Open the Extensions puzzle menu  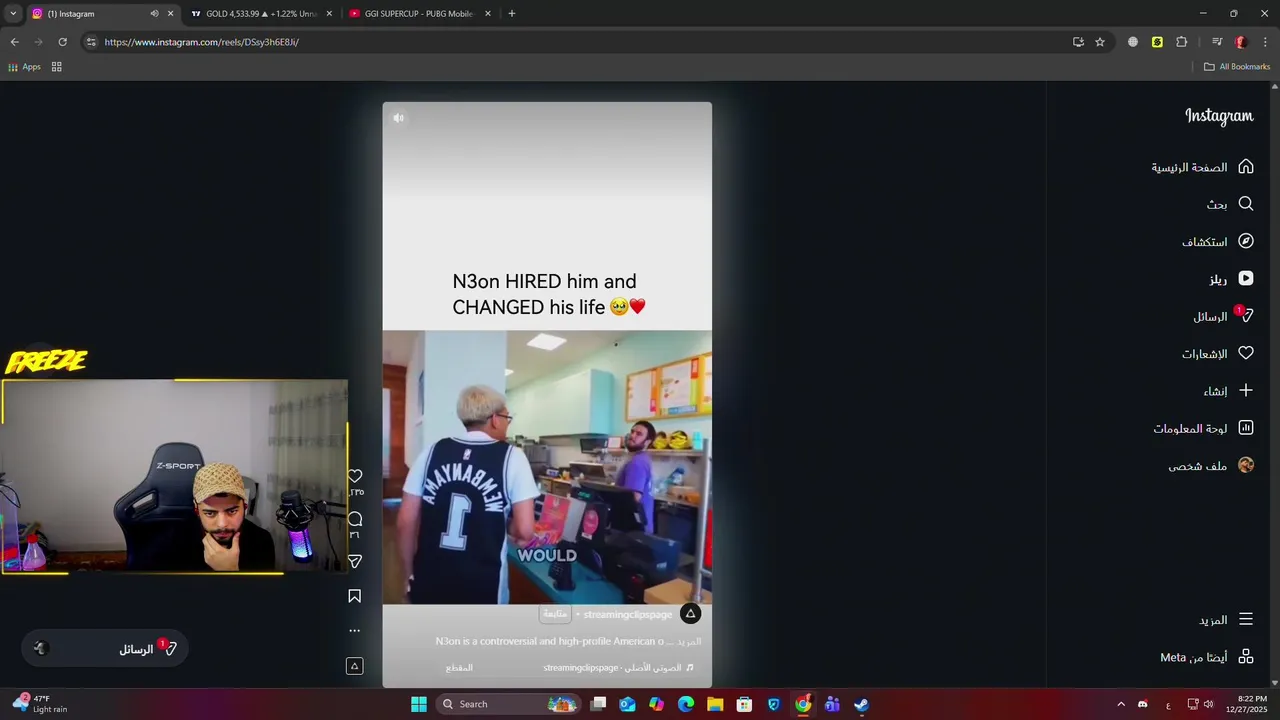click(1182, 42)
